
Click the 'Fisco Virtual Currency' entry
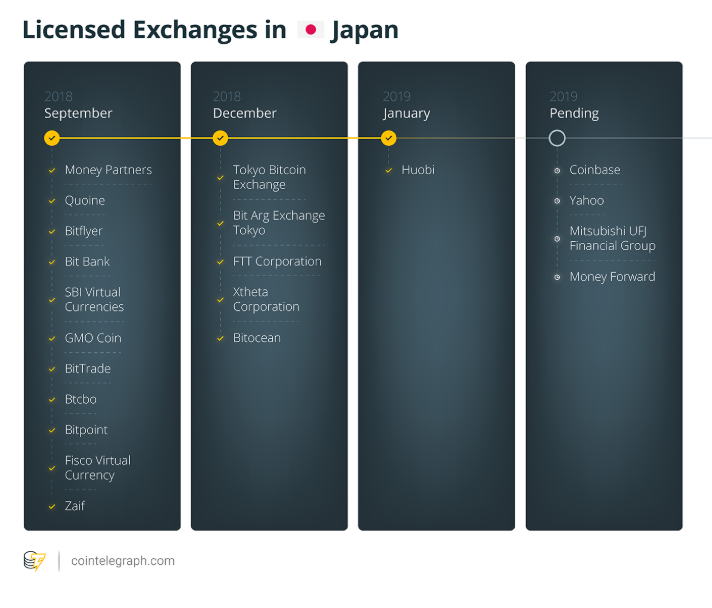pyautogui.click(x=98, y=468)
